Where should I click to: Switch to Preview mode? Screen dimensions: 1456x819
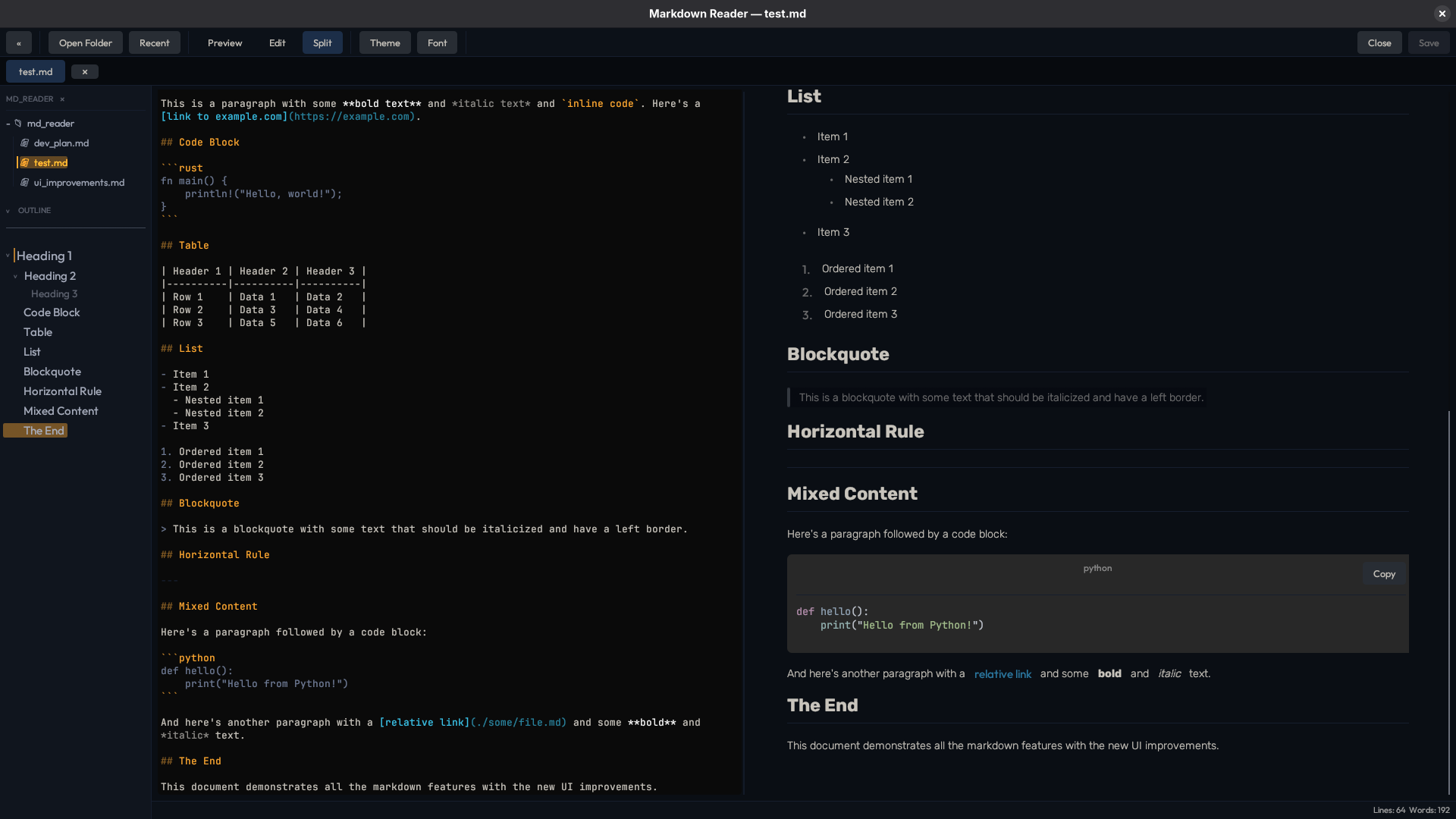pos(224,42)
